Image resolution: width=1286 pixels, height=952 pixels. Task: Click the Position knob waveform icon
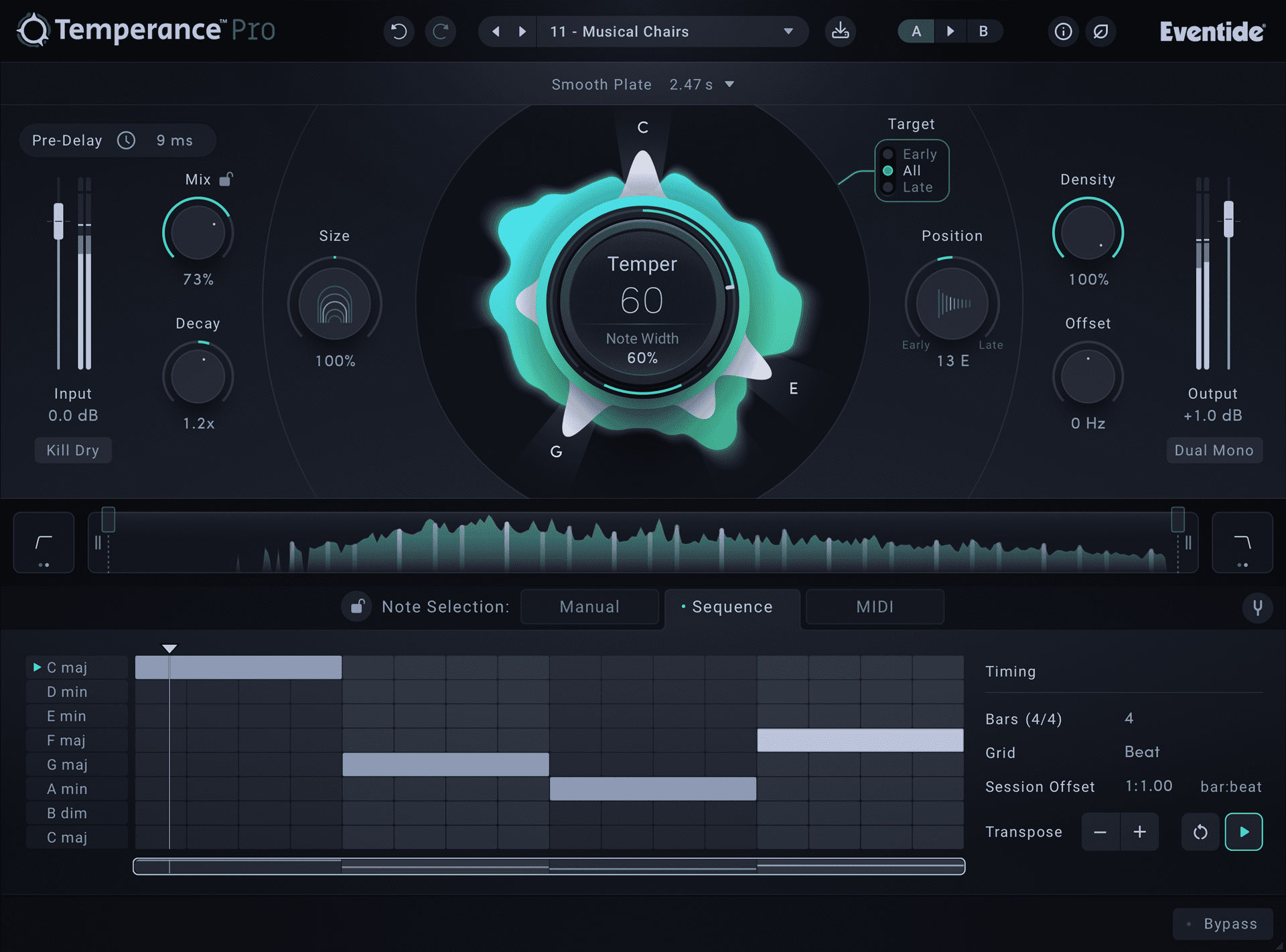[952, 303]
